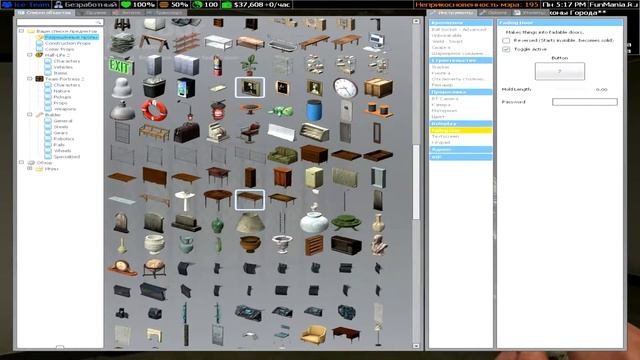This screenshot has height=360, width=640.
Task: Switch to the Инструменты tab
Action: [x=453, y=13]
